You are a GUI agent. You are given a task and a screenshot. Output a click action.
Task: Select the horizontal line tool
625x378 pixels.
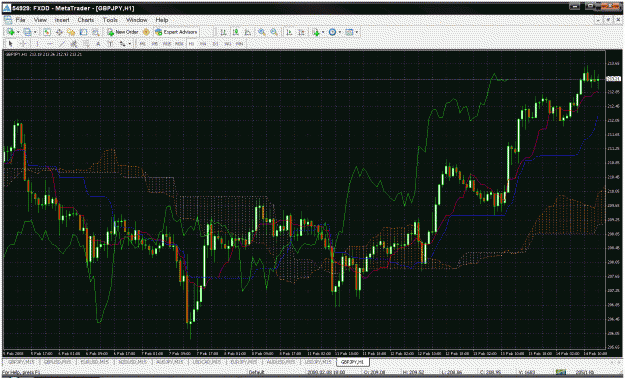49,44
